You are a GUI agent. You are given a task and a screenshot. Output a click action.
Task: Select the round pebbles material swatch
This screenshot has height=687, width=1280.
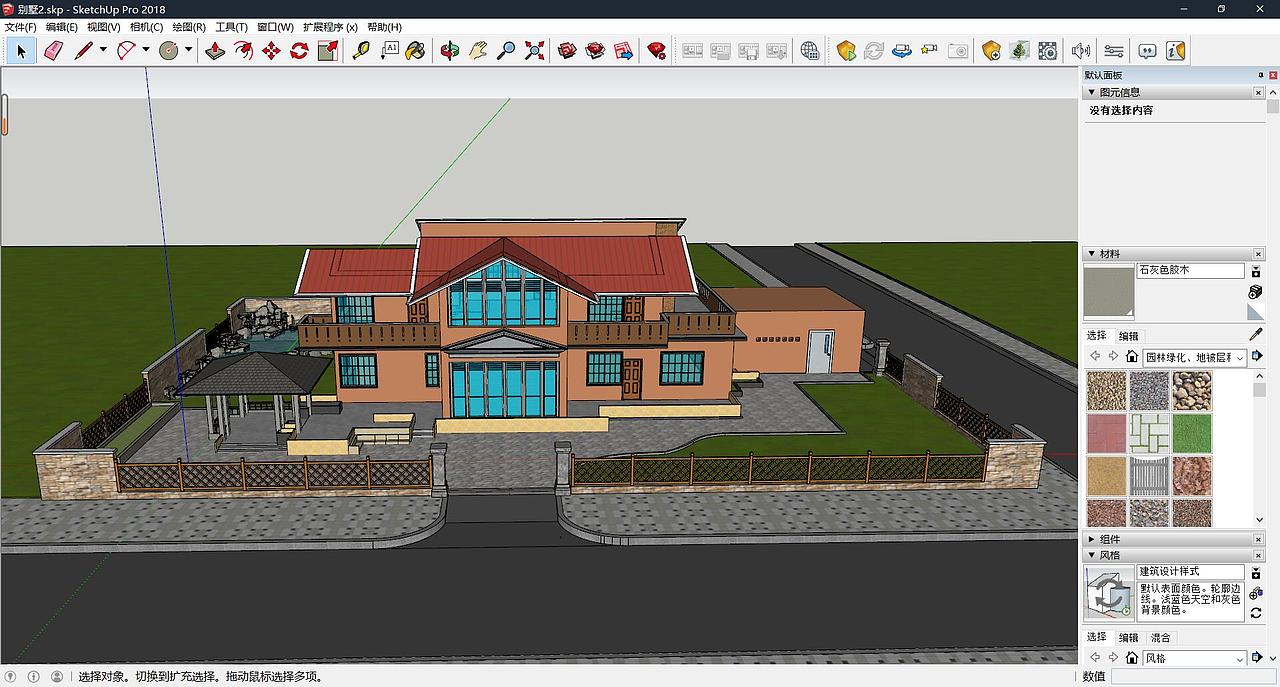tap(1192, 391)
